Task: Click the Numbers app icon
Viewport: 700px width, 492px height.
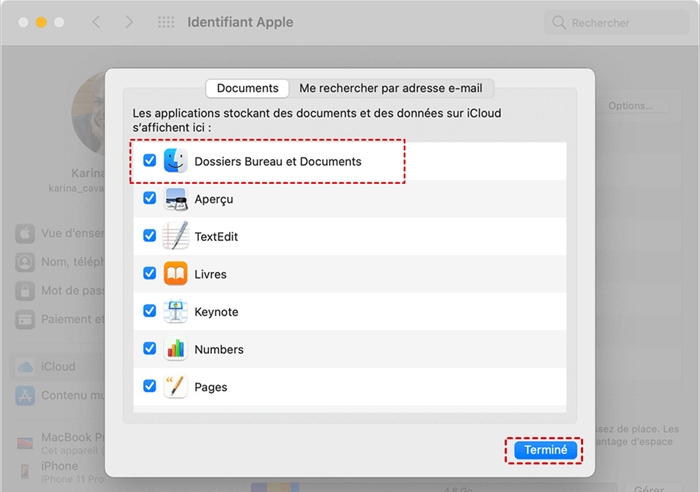Action: point(176,349)
